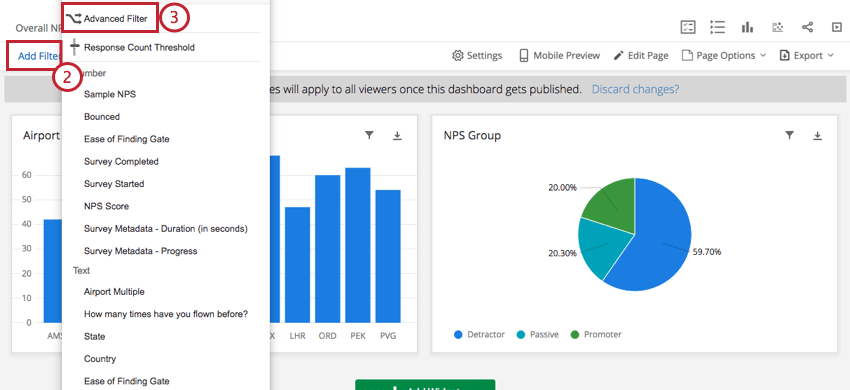Select Survey Started filter field
The image size is (850, 390).
[x=114, y=184]
